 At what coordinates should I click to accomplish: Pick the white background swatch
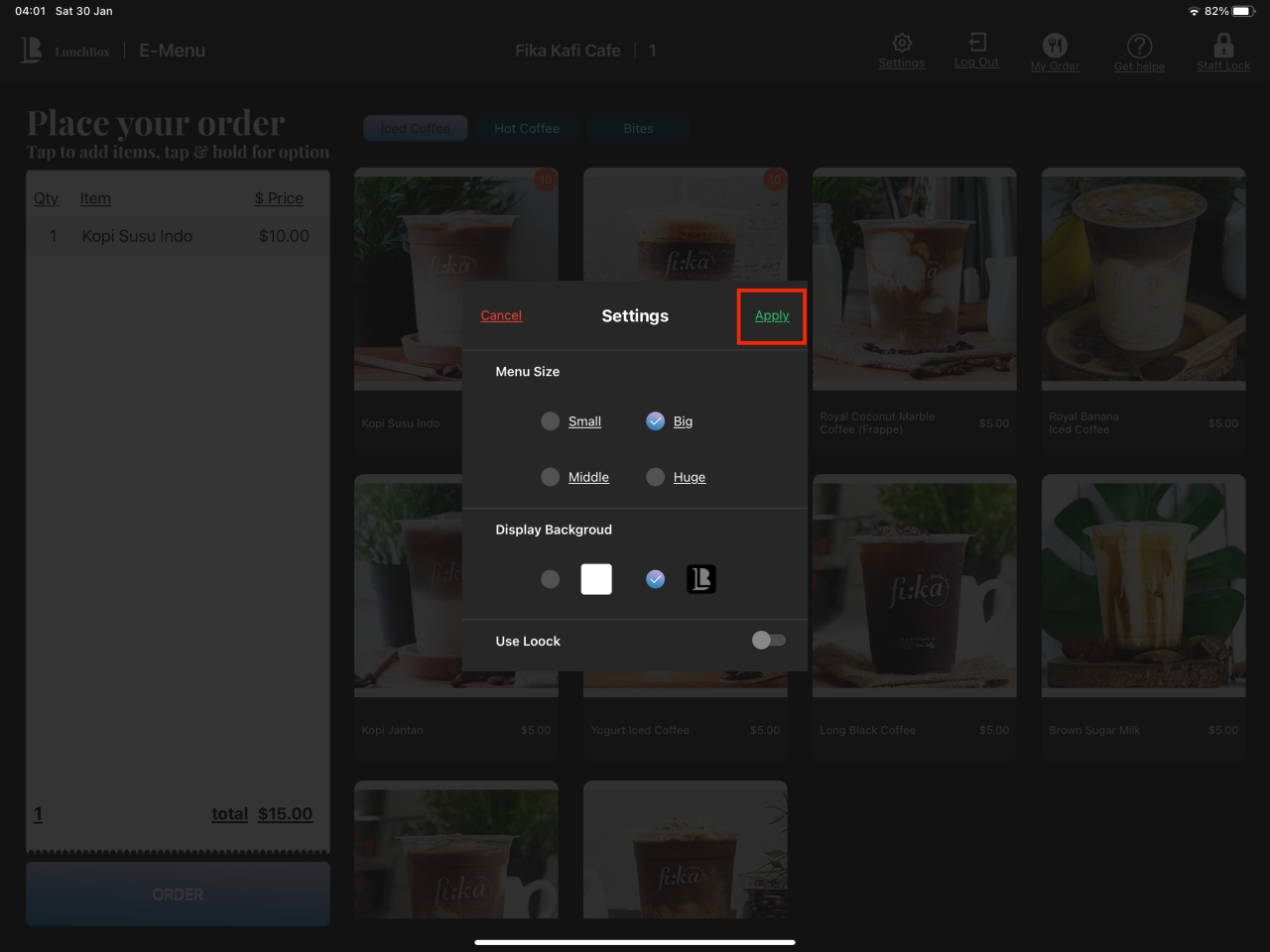click(x=596, y=579)
